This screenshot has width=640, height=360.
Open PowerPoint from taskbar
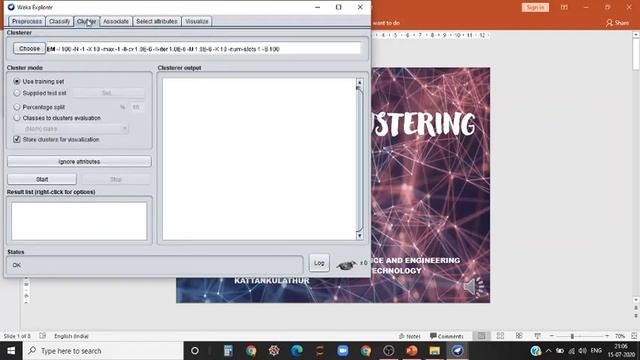click(x=411, y=351)
